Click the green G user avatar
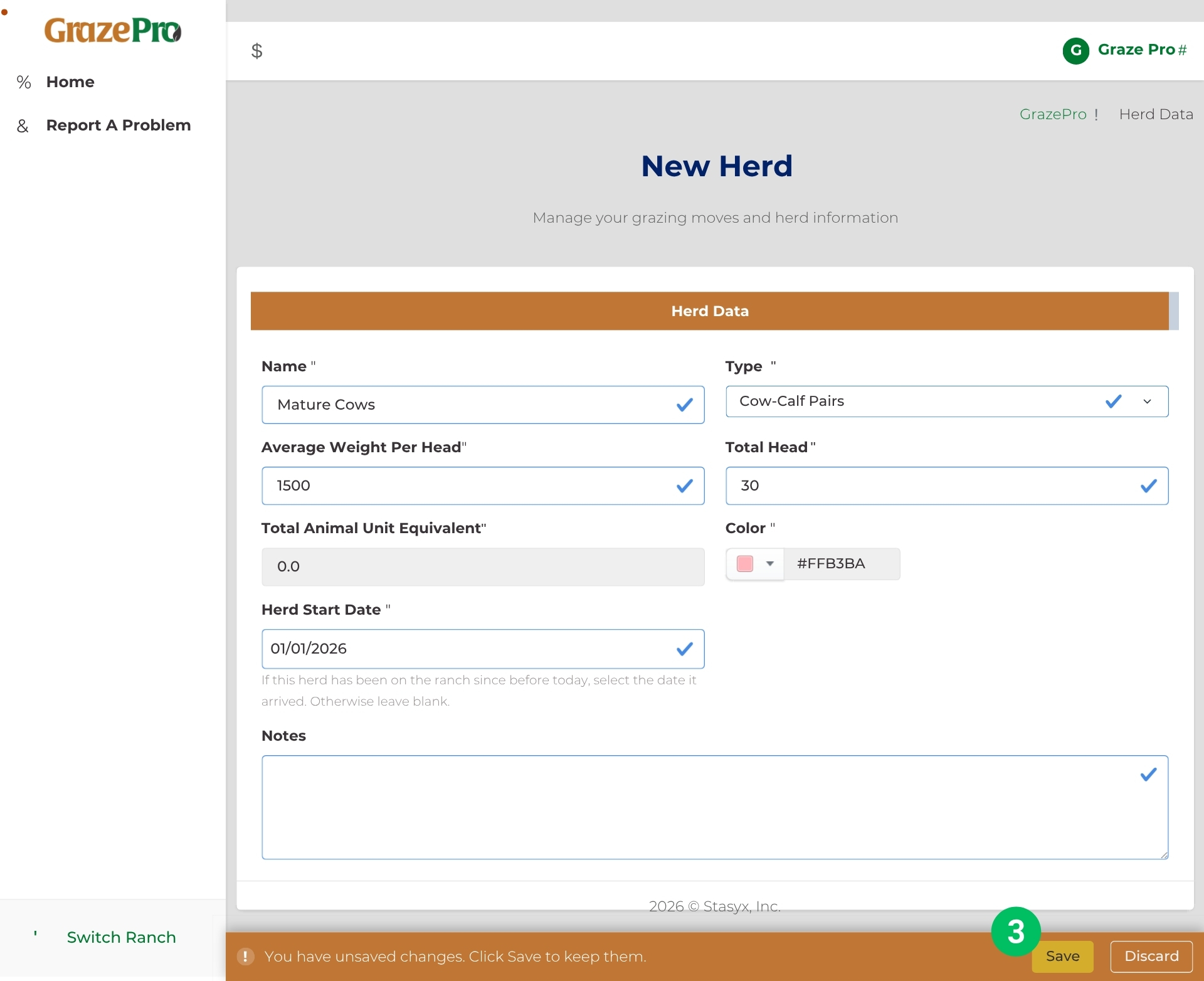1204x981 pixels. click(x=1075, y=50)
